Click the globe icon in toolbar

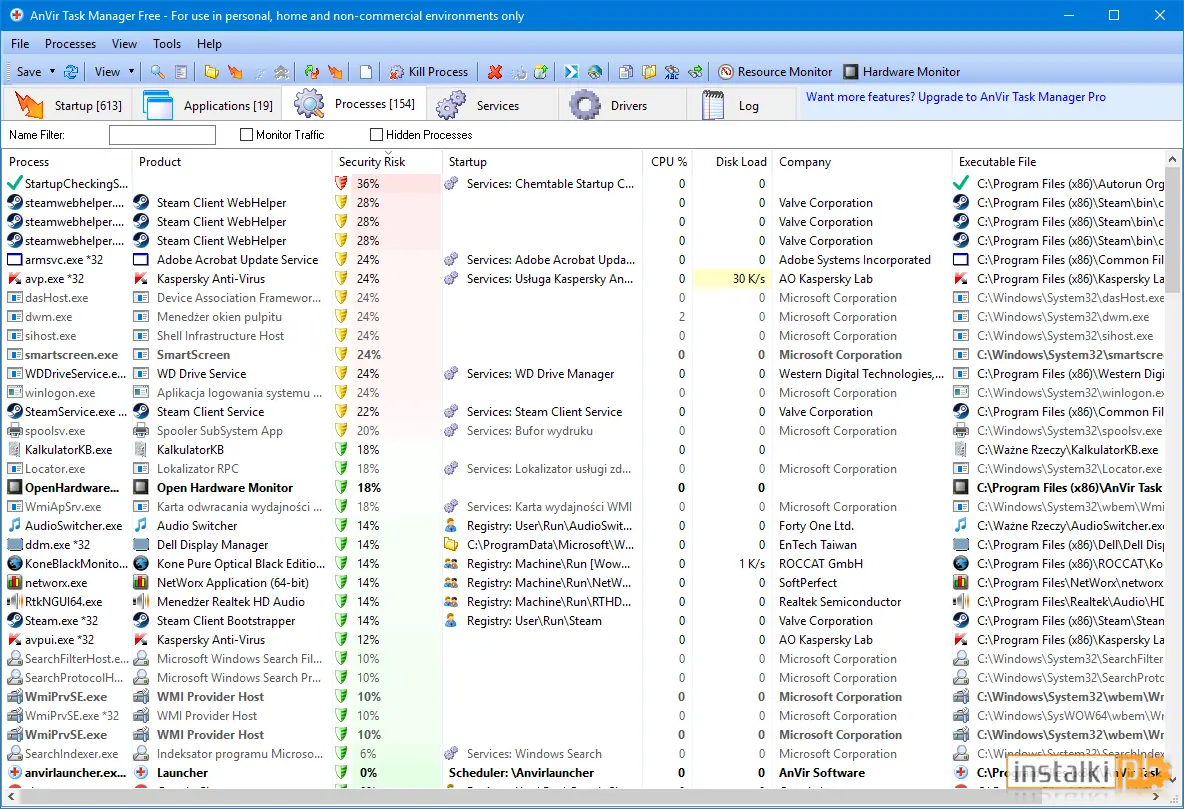coord(595,72)
